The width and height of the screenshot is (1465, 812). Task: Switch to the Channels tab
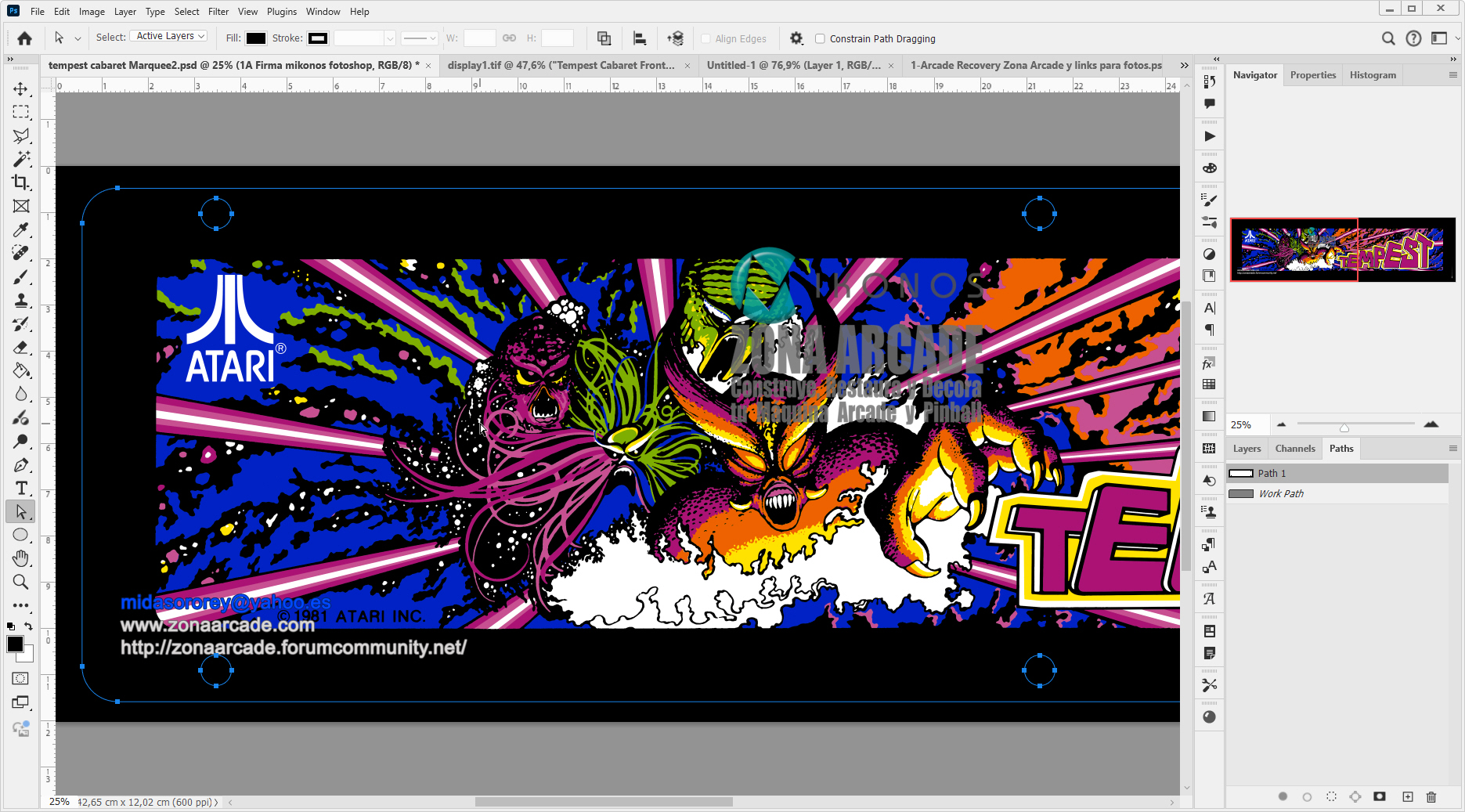point(1295,449)
